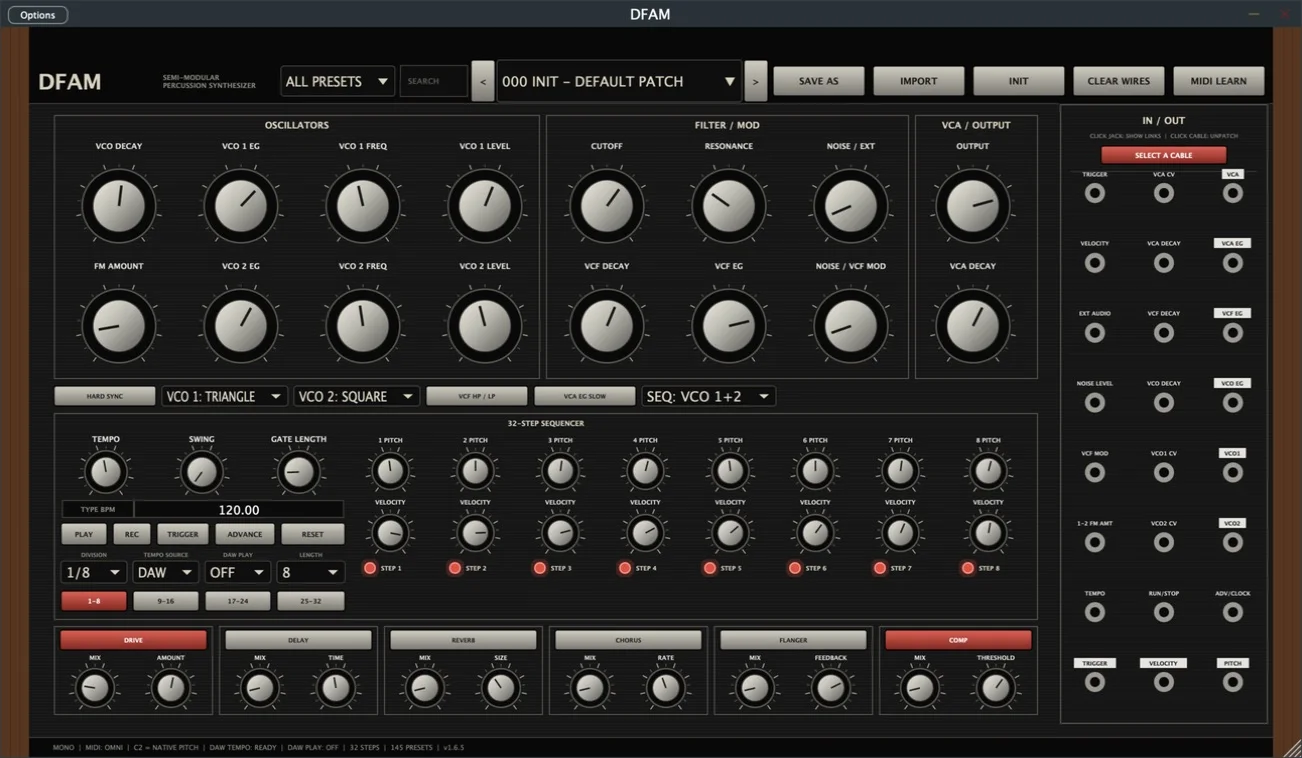Open the ALL PRESETS category dropdown
The height and width of the screenshot is (758, 1302).
tap(338, 81)
